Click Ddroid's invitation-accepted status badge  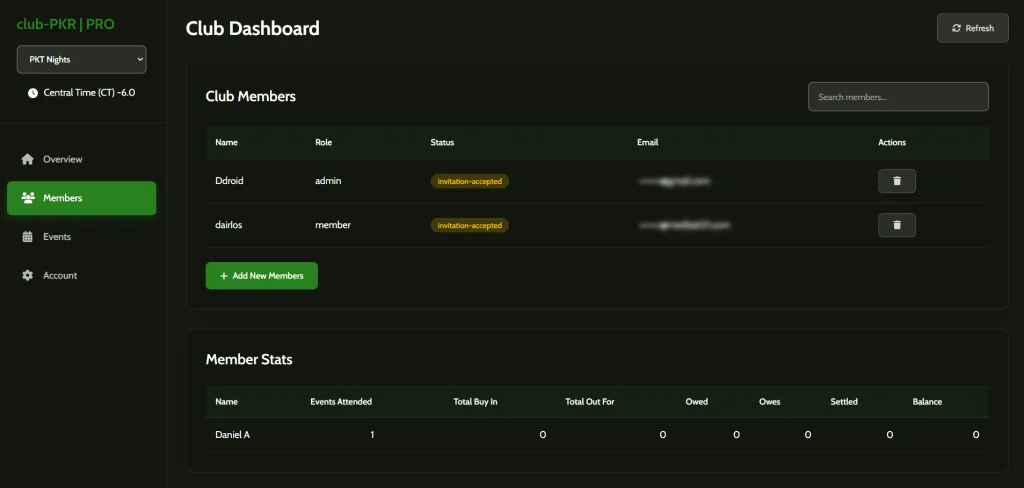pos(469,182)
